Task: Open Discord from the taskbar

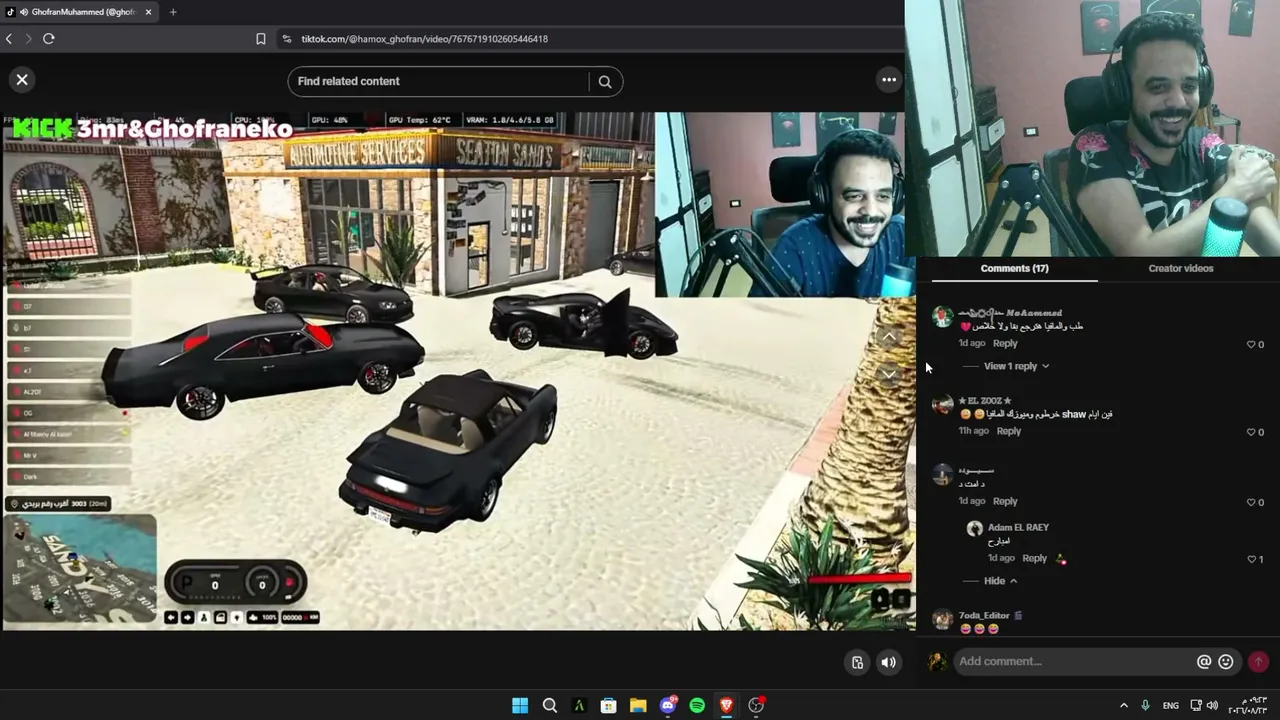Action: click(668, 705)
